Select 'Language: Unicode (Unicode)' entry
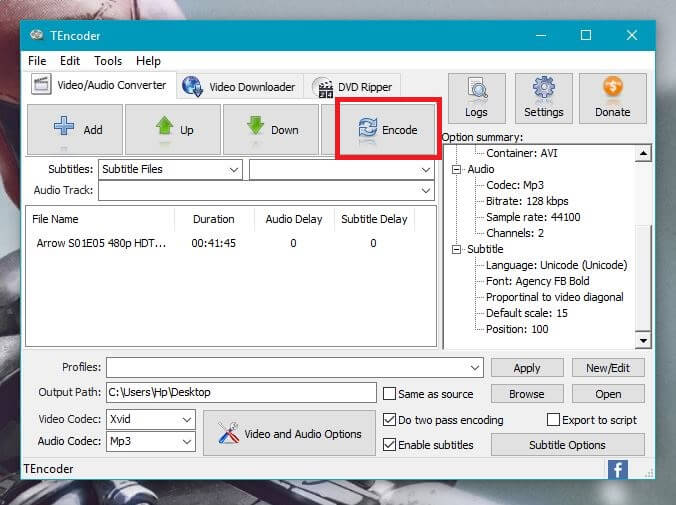 [x=557, y=265]
